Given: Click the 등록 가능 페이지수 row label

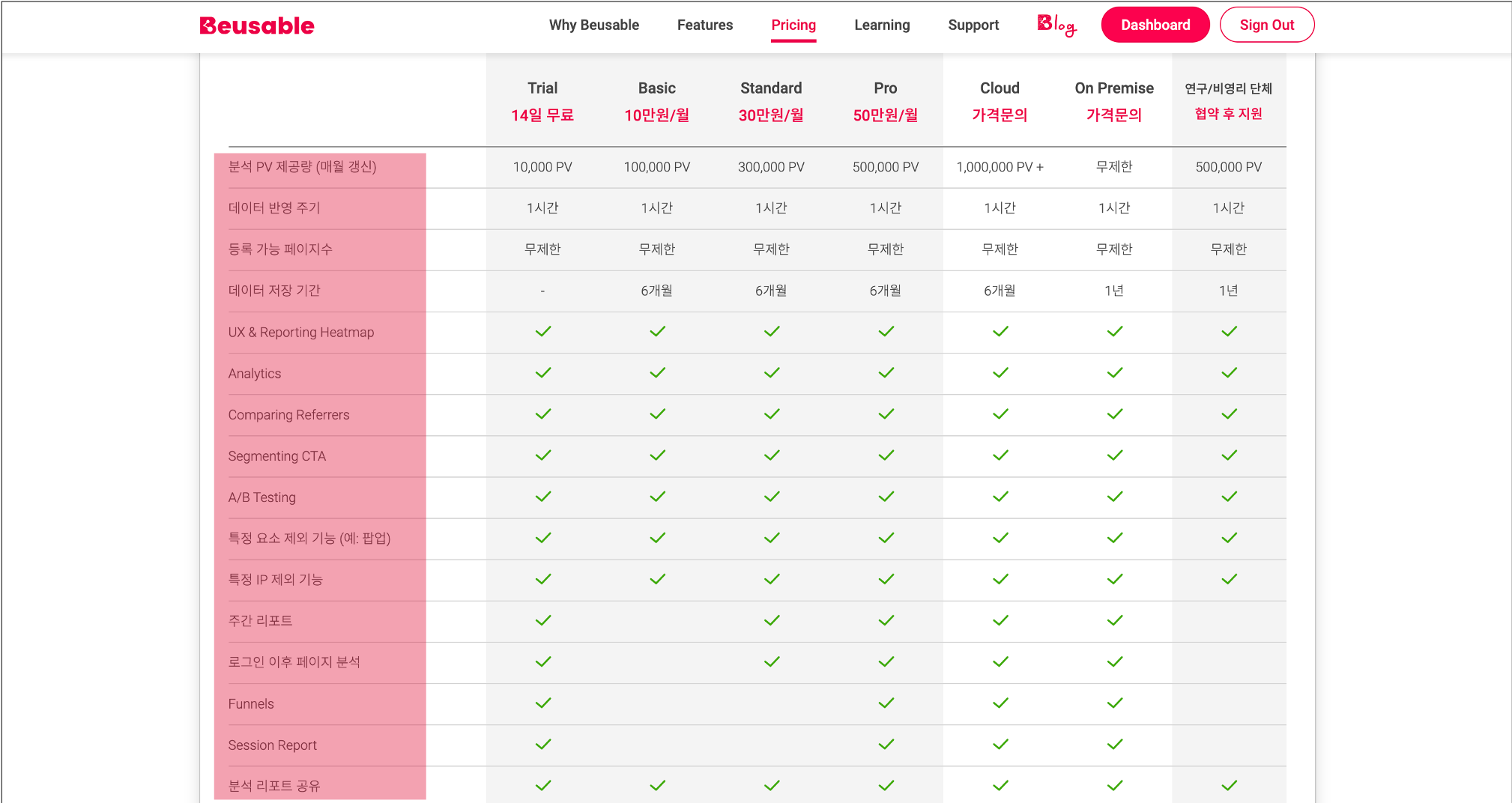Looking at the screenshot, I should [x=280, y=249].
